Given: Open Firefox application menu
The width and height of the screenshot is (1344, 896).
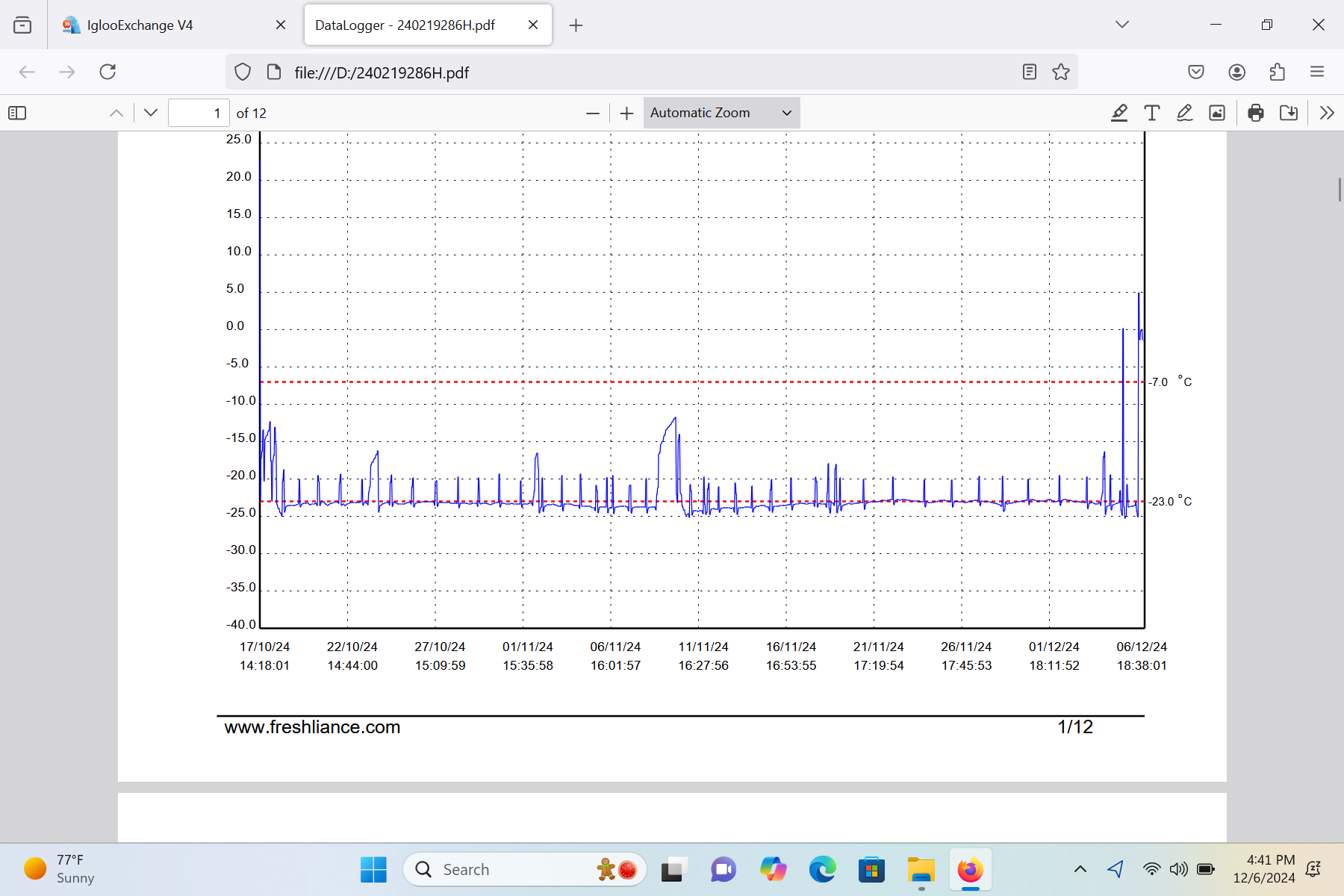Looking at the screenshot, I should 1317,72.
